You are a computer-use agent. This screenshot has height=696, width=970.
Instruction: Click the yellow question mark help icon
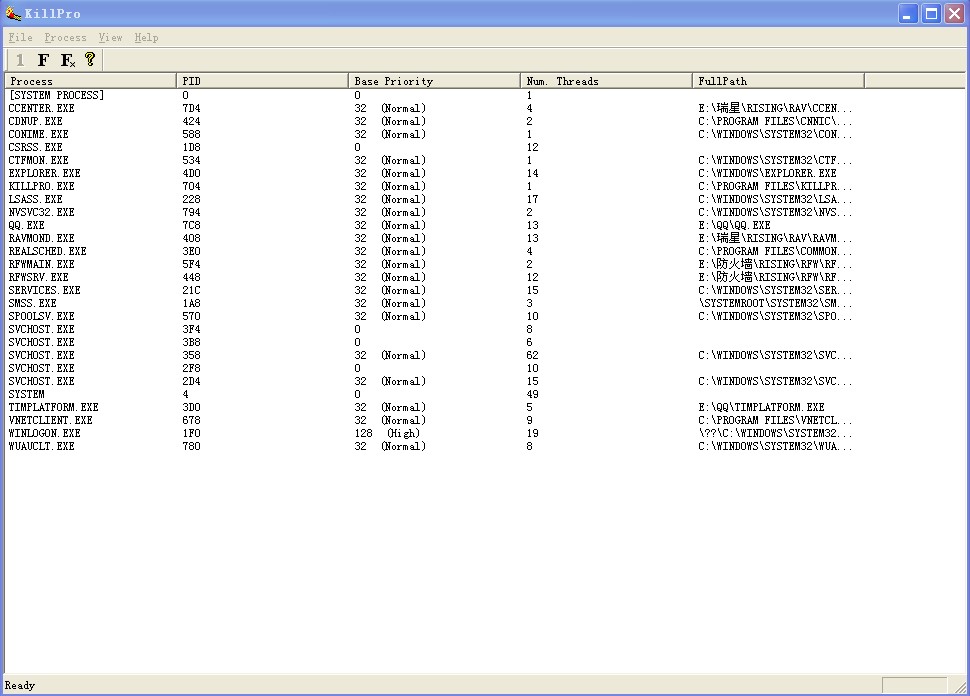[x=90, y=60]
